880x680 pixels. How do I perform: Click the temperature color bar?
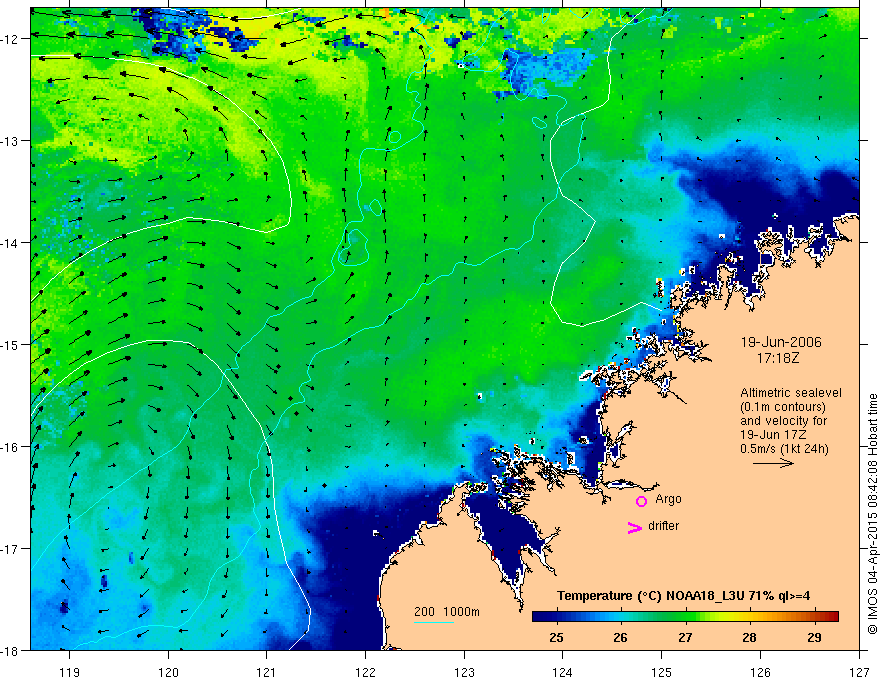coord(685,616)
